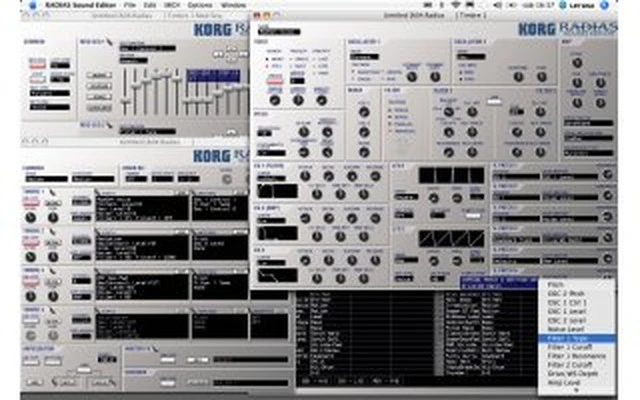Click the volume icon in menu bar
640x400 pixels.
tap(498, 5)
